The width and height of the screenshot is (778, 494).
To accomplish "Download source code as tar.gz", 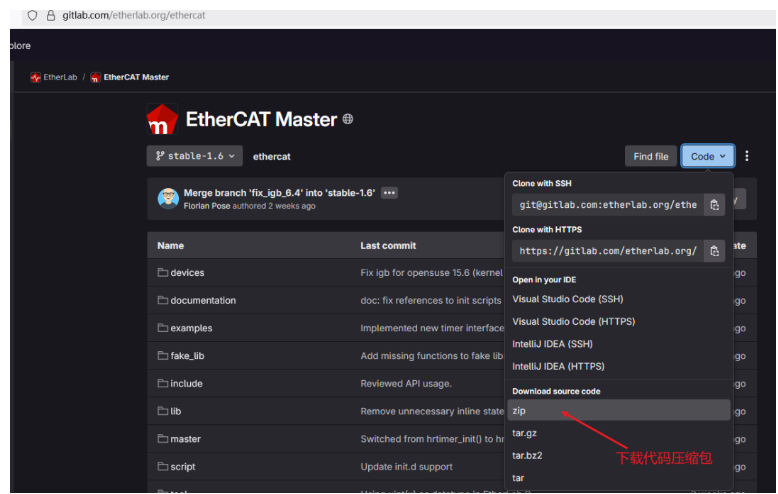I will pos(526,433).
